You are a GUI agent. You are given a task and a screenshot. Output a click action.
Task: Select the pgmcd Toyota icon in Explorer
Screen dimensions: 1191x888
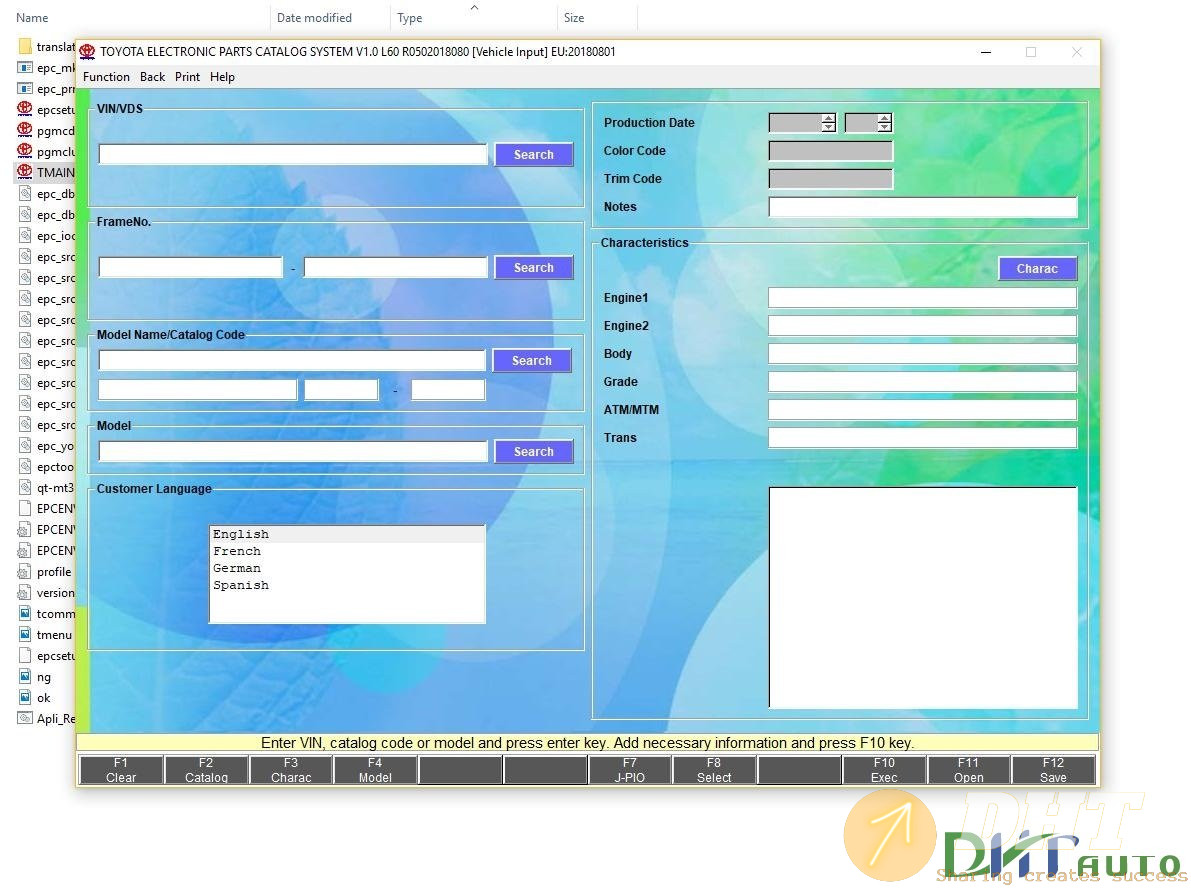point(25,130)
